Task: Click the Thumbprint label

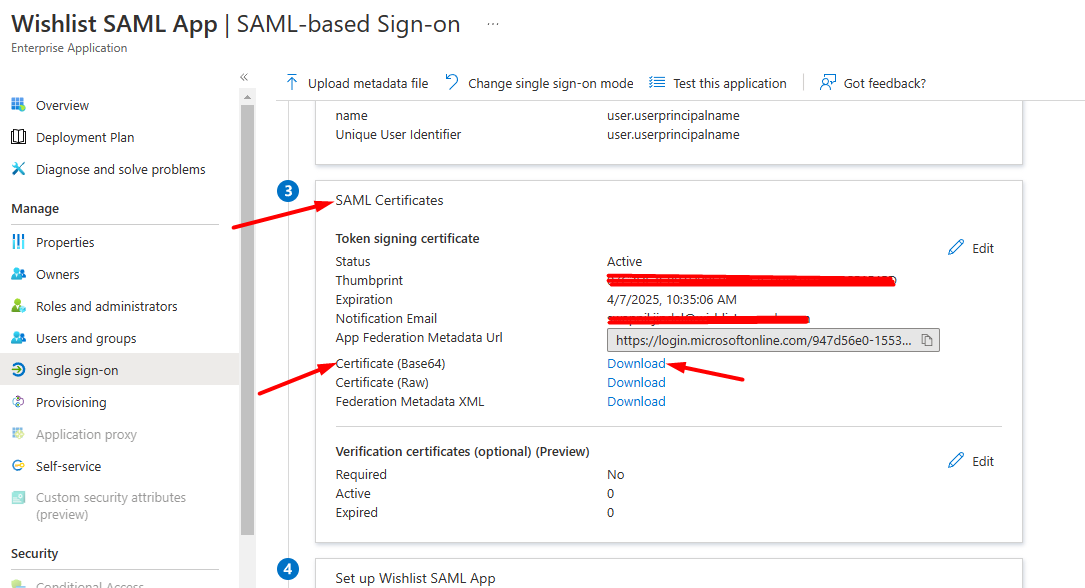Action: tap(369, 280)
